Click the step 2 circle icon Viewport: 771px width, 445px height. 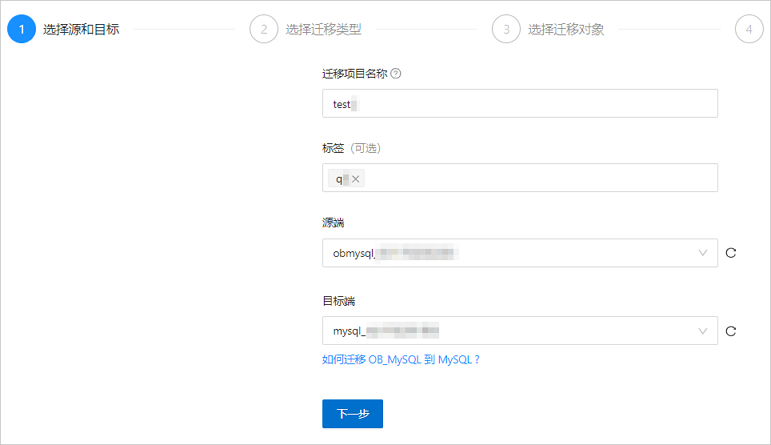(264, 29)
